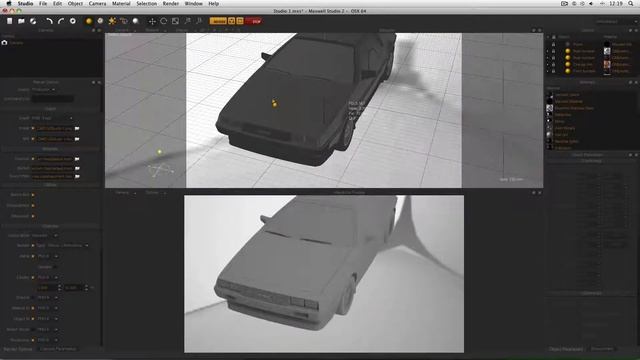The height and width of the screenshot is (360, 640).
Task: Click the white sphere toolbar icon
Action: (x=136, y=21)
